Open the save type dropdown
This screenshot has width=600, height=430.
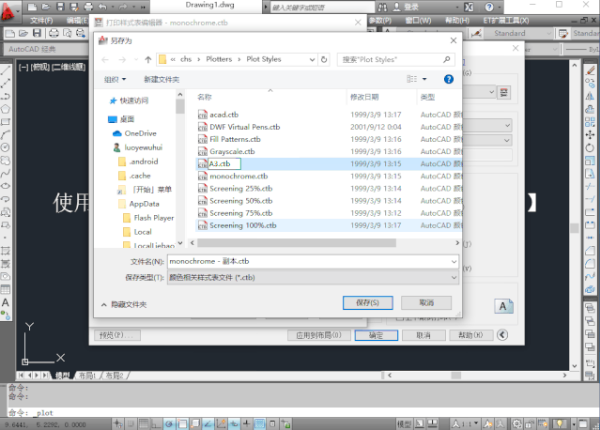[454, 278]
